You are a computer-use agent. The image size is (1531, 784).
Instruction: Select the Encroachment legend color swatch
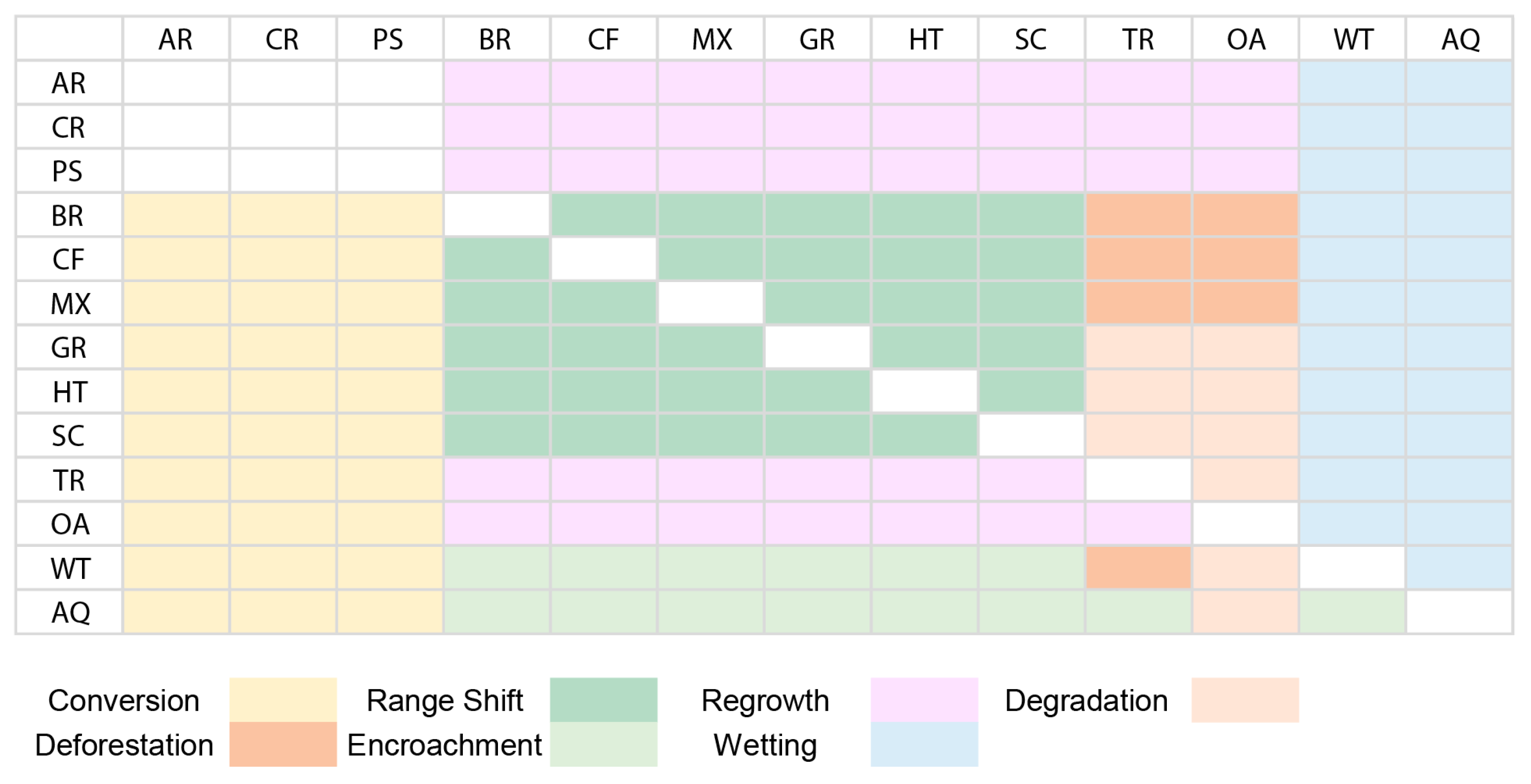click(603, 744)
